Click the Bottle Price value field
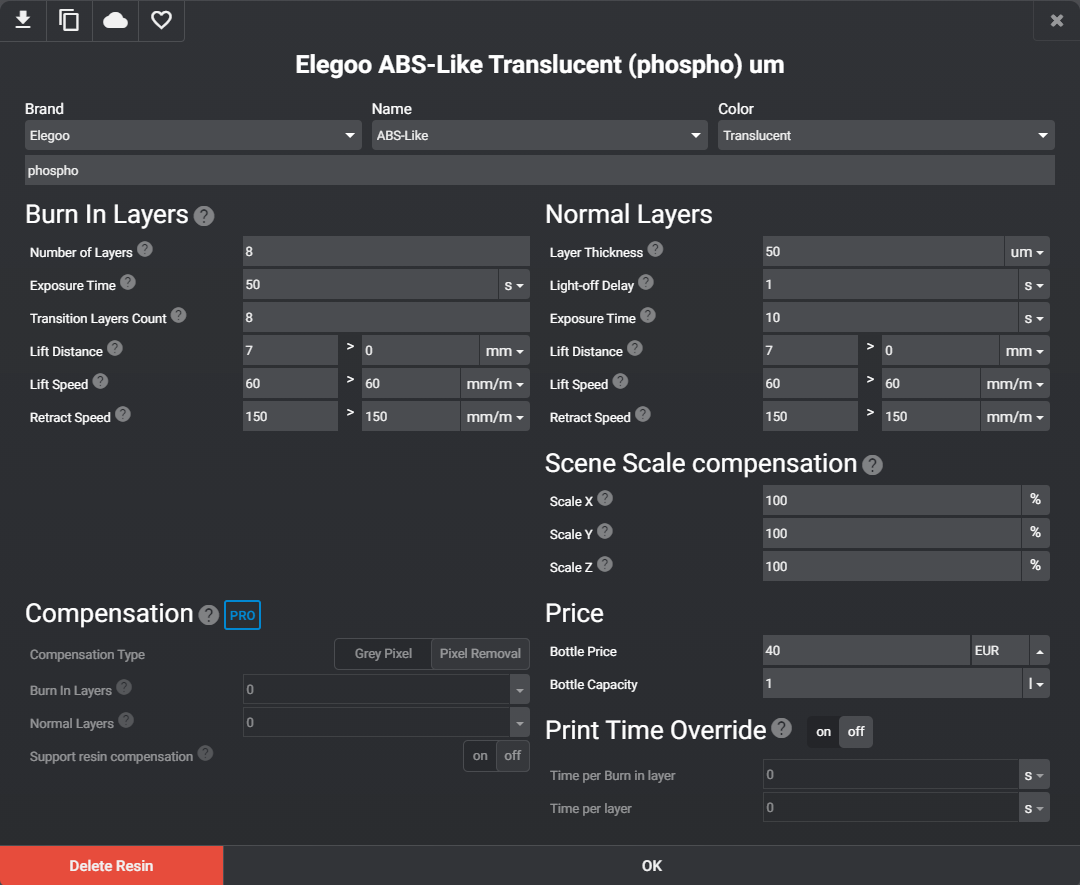The width and height of the screenshot is (1080, 885). [866, 651]
